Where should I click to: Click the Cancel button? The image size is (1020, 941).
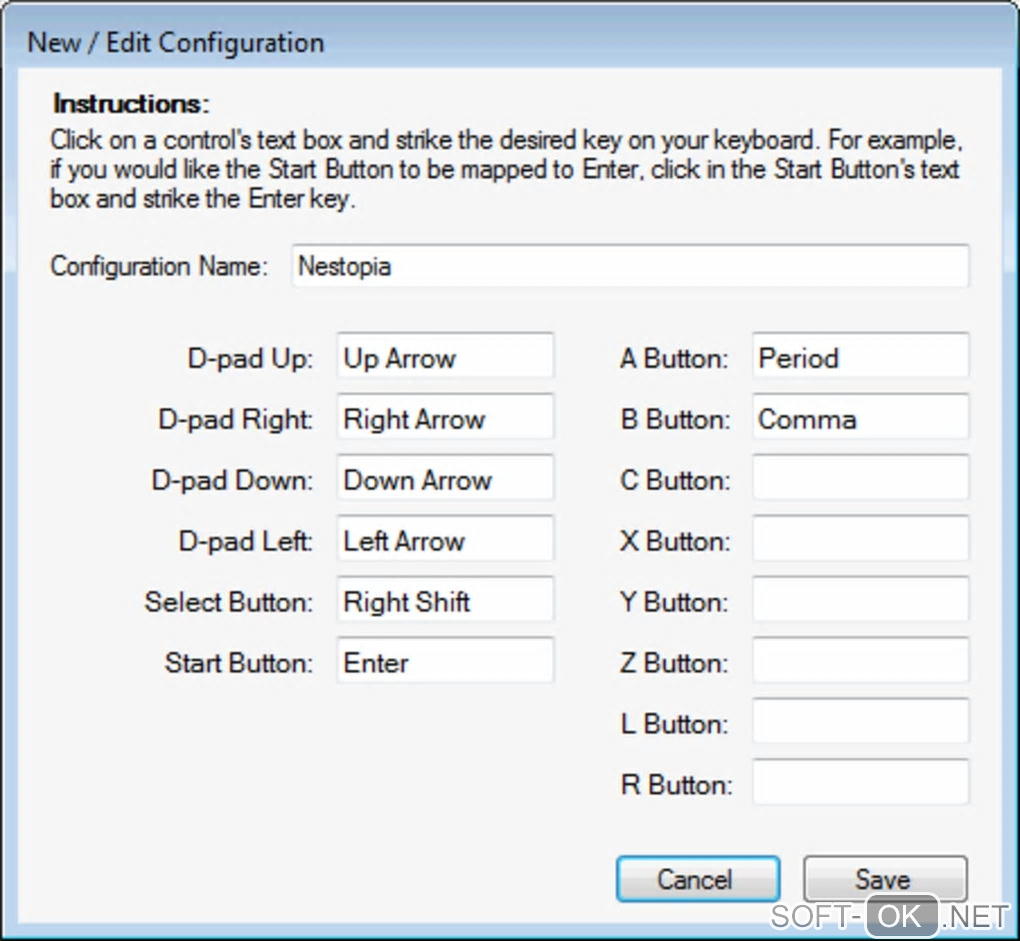click(x=696, y=880)
